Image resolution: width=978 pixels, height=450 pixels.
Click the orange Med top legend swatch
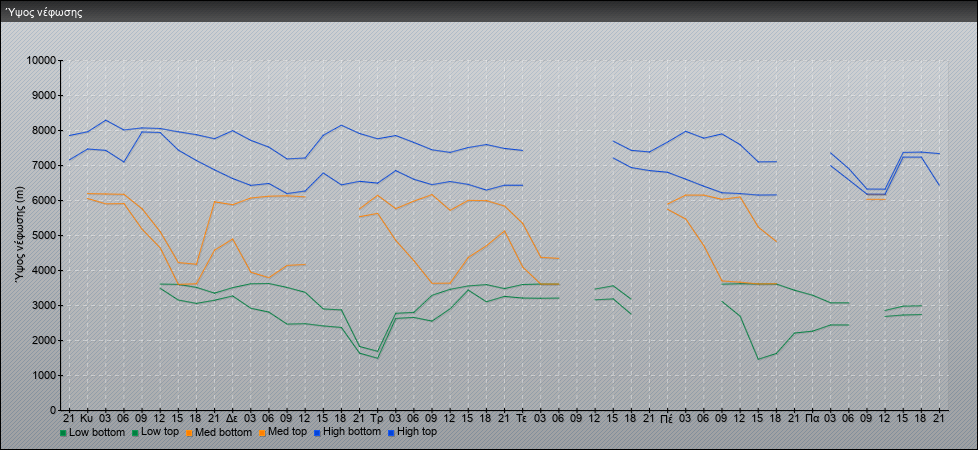[263, 432]
